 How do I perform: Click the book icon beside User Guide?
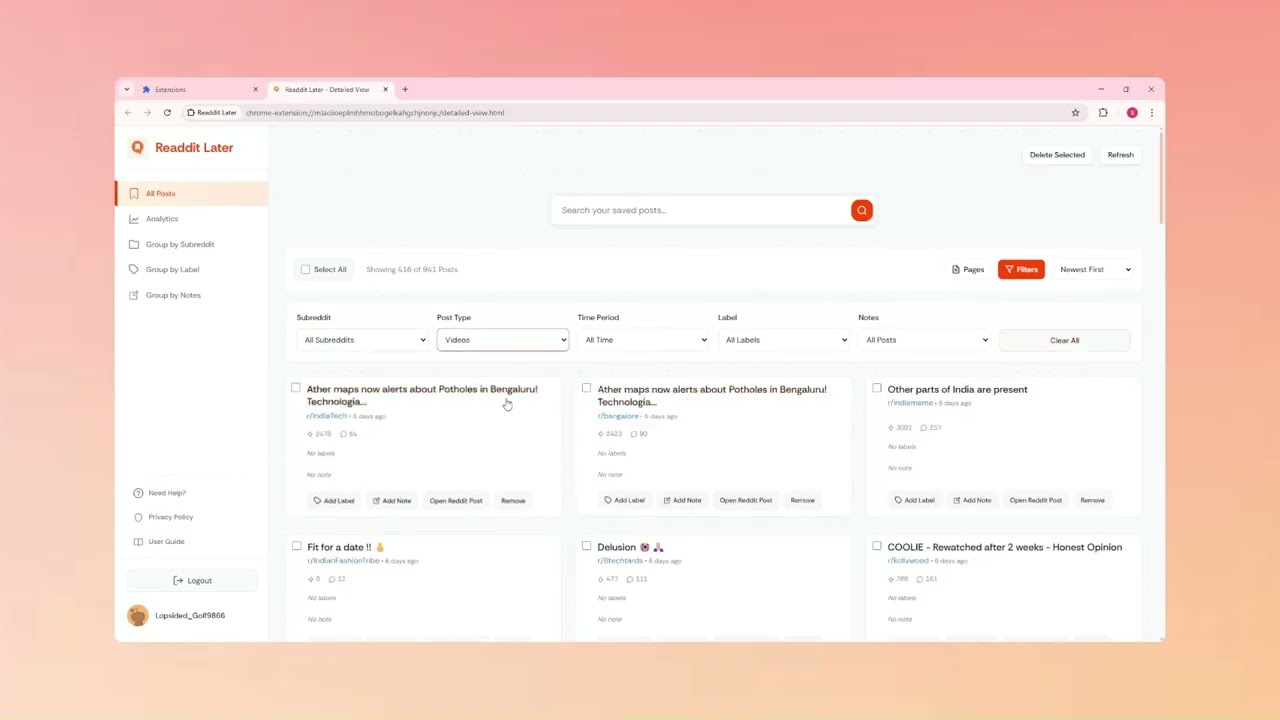[x=138, y=542]
